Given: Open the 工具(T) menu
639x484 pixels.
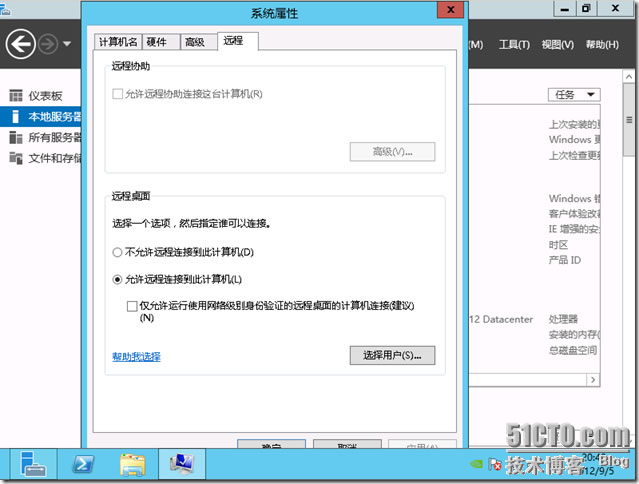Looking at the screenshot, I should tap(514, 45).
